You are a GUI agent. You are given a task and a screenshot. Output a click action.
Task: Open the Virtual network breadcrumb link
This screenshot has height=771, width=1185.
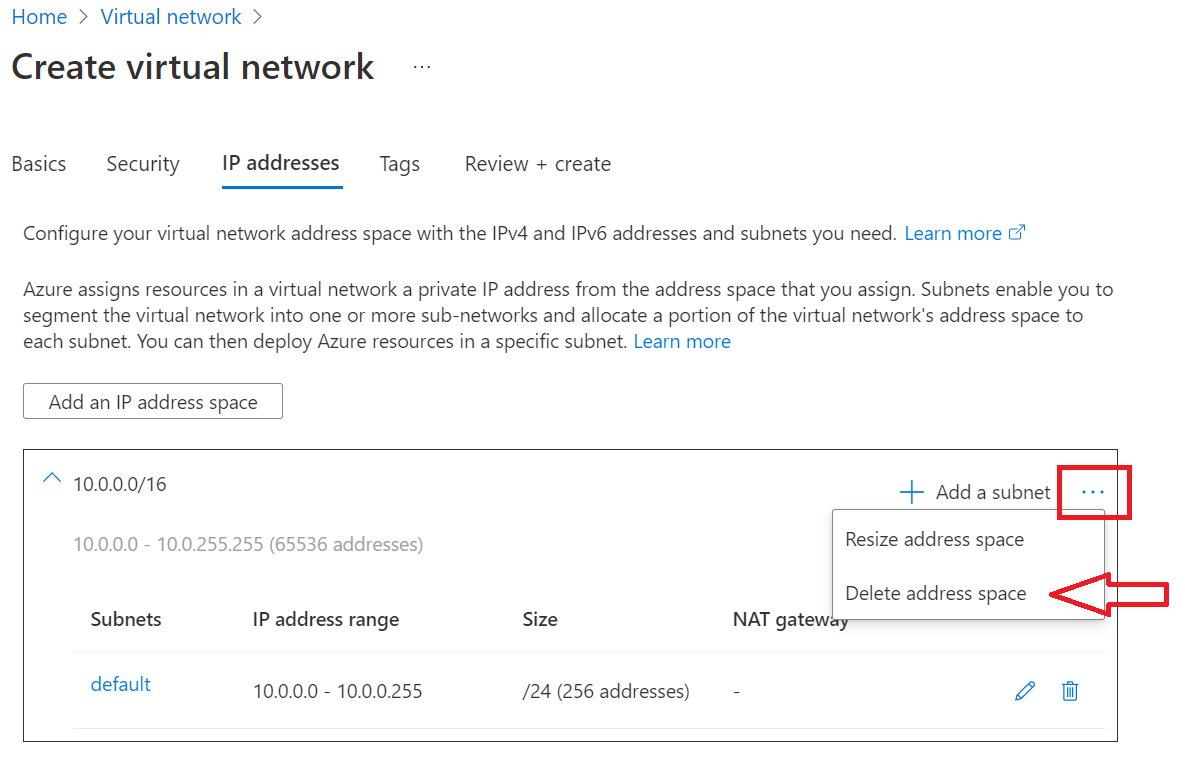[x=170, y=16]
